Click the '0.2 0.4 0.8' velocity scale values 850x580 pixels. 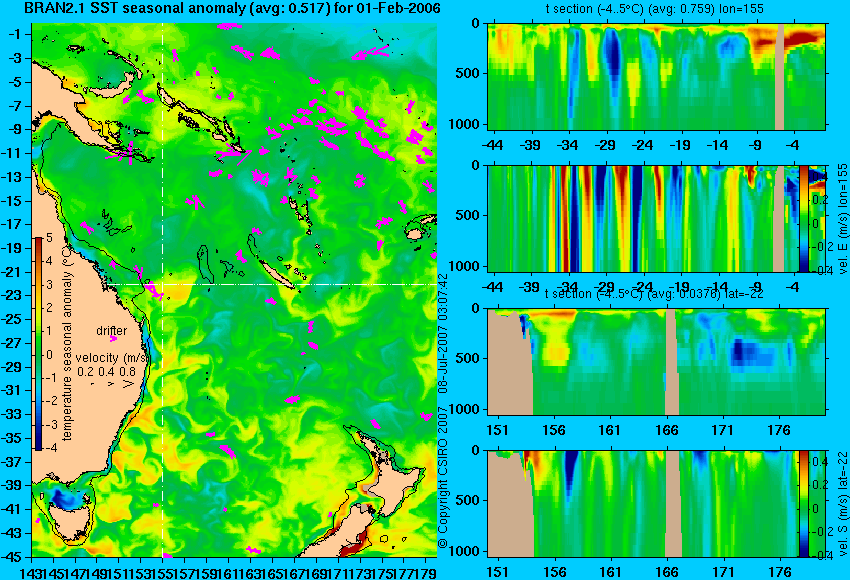coord(106,372)
